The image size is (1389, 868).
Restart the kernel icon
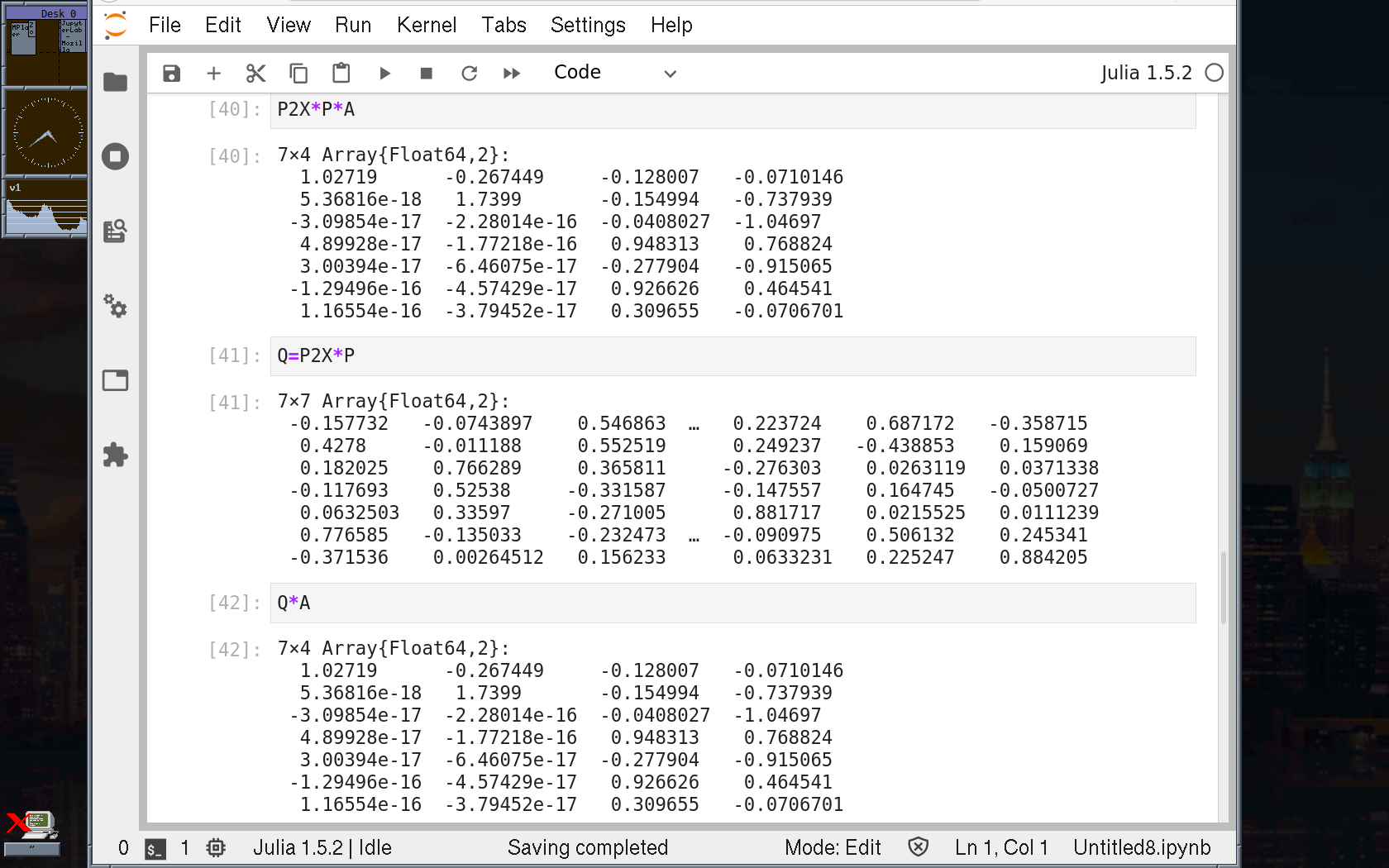coord(469,74)
